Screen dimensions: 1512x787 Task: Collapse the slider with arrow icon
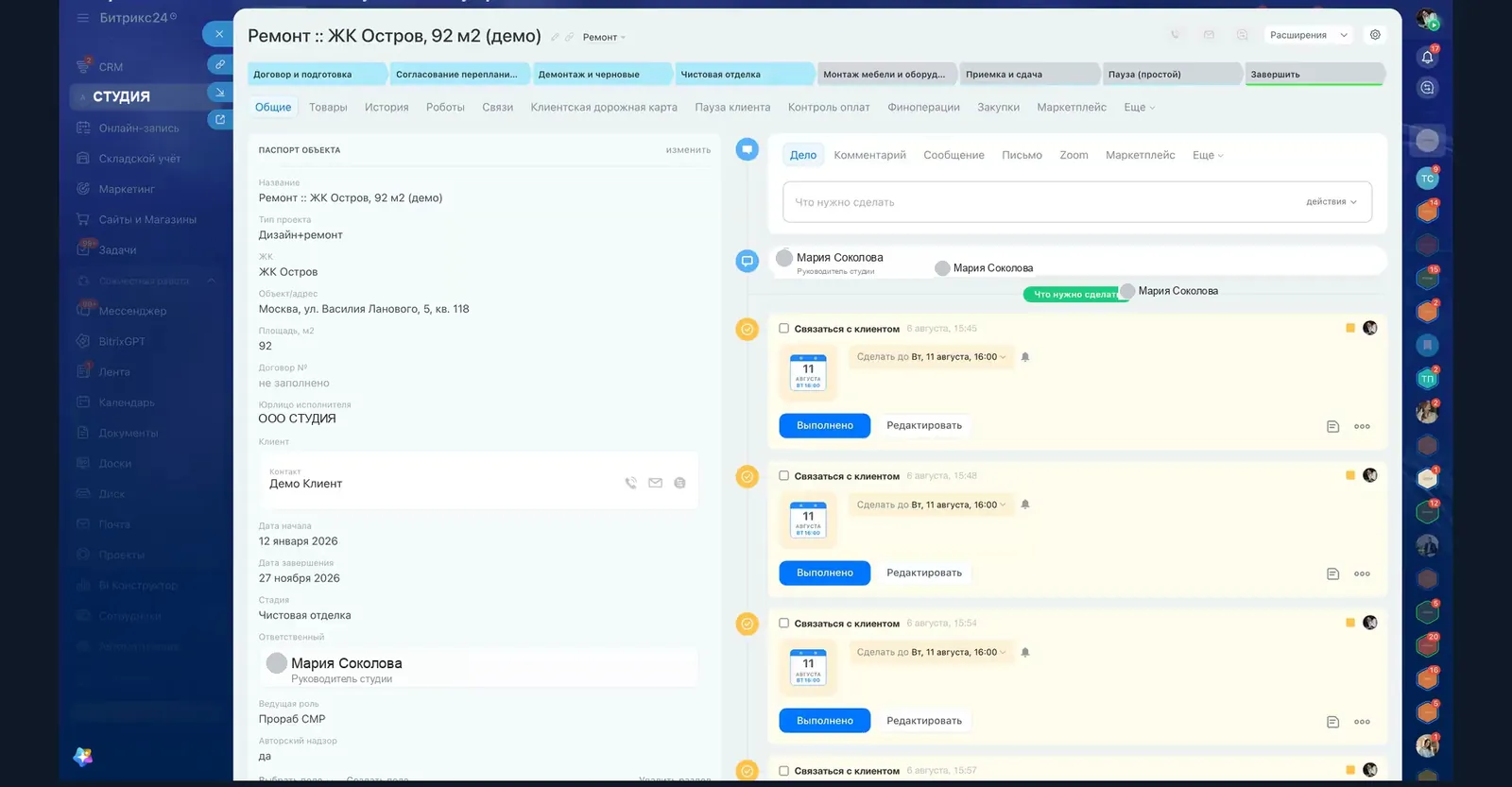pos(219,92)
